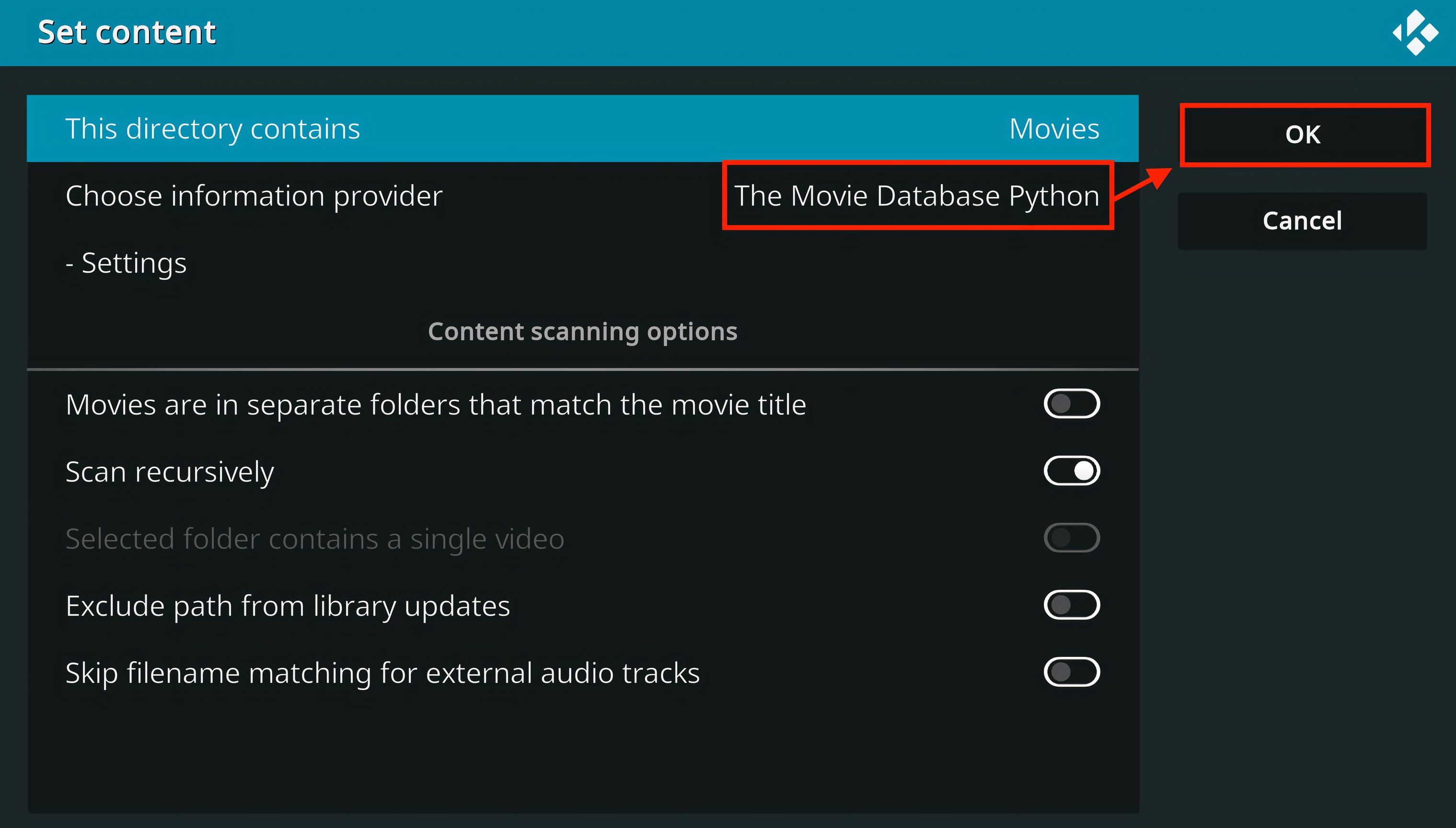
Task: Change The Movie Database Python provider
Action: click(916, 195)
